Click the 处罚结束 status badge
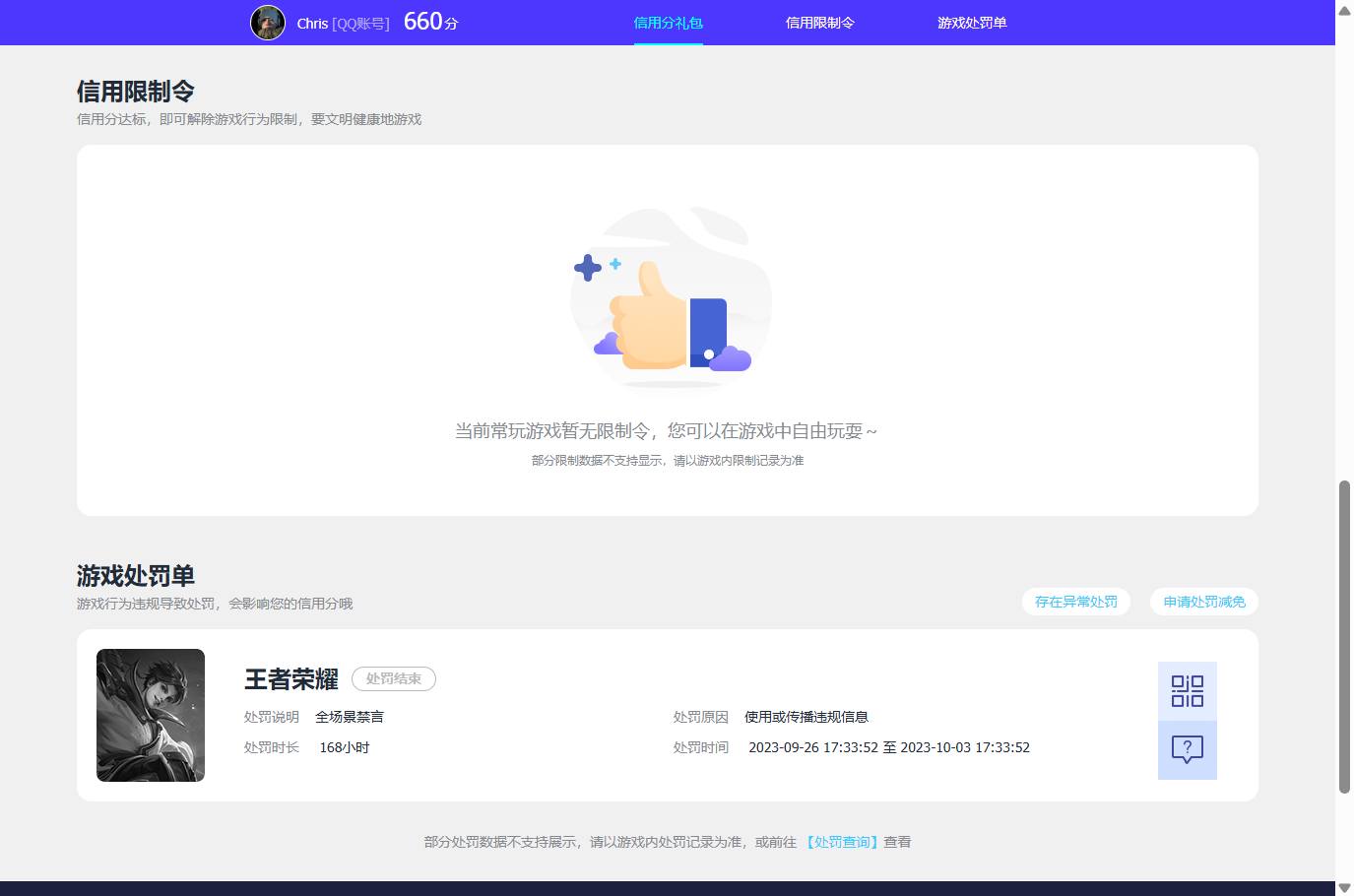Screen dimensions: 1354x896 (x=394, y=678)
